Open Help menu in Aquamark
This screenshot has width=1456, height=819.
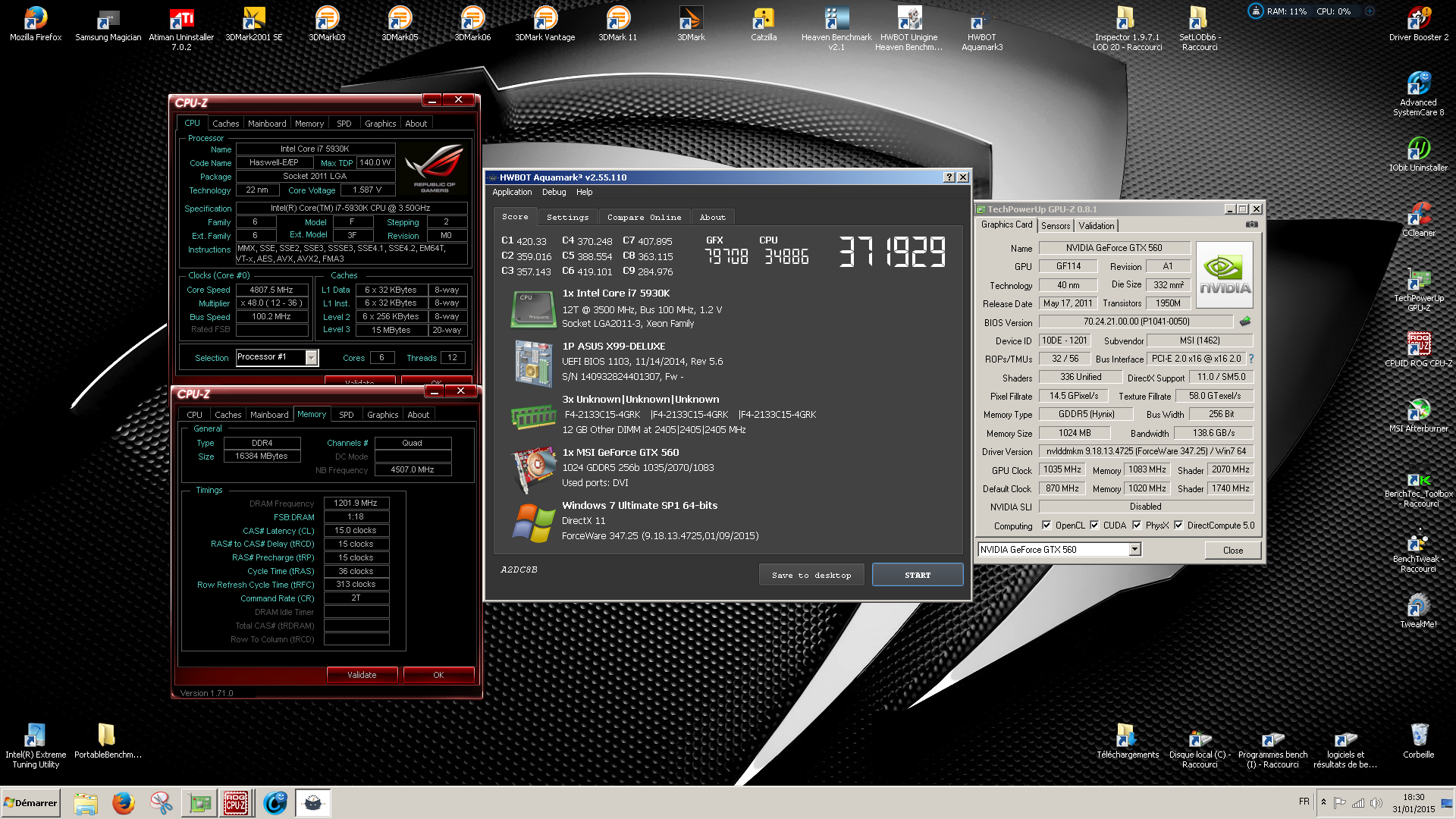[x=584, y=192]
